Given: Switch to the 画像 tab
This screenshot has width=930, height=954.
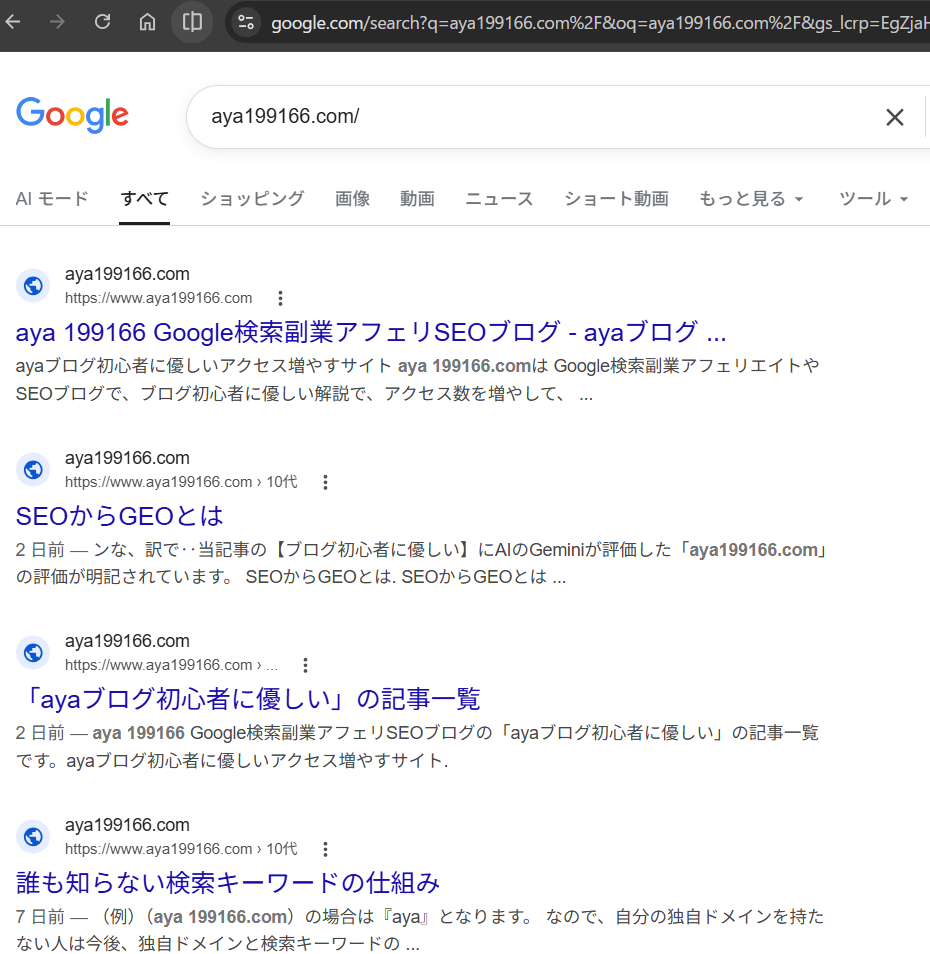Looking at the screenshot, I should point(352,198).
